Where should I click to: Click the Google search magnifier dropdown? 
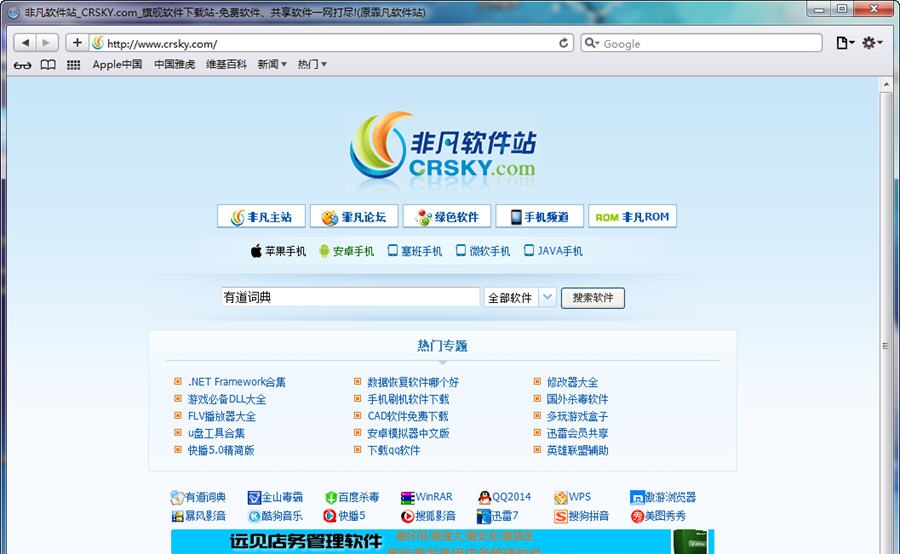coord(592,43)
